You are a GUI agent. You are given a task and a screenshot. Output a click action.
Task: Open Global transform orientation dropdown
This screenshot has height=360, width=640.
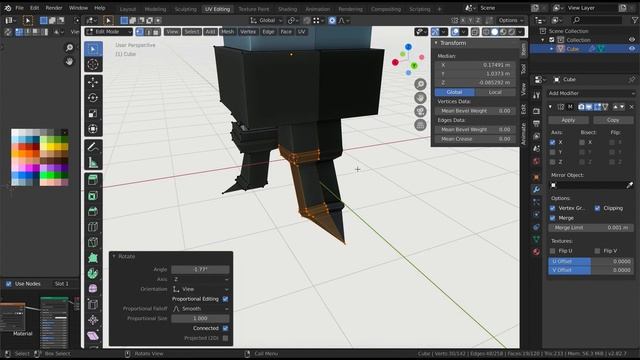tap(266, 20)
